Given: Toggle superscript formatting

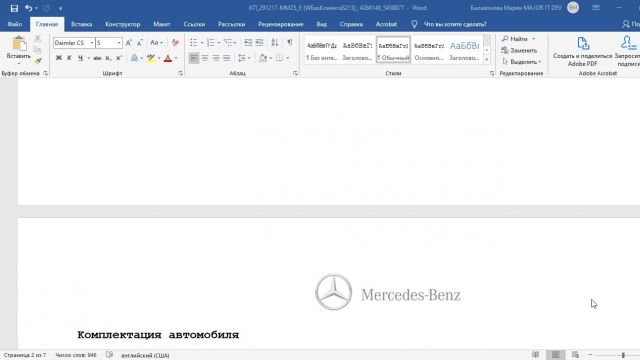Looking at the screenshot, I should tap(119, 58).
